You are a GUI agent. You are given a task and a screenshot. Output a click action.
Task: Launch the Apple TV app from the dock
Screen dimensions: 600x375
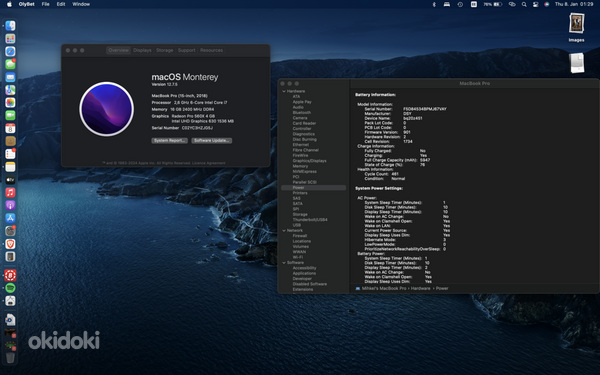(x=10, y=179)
